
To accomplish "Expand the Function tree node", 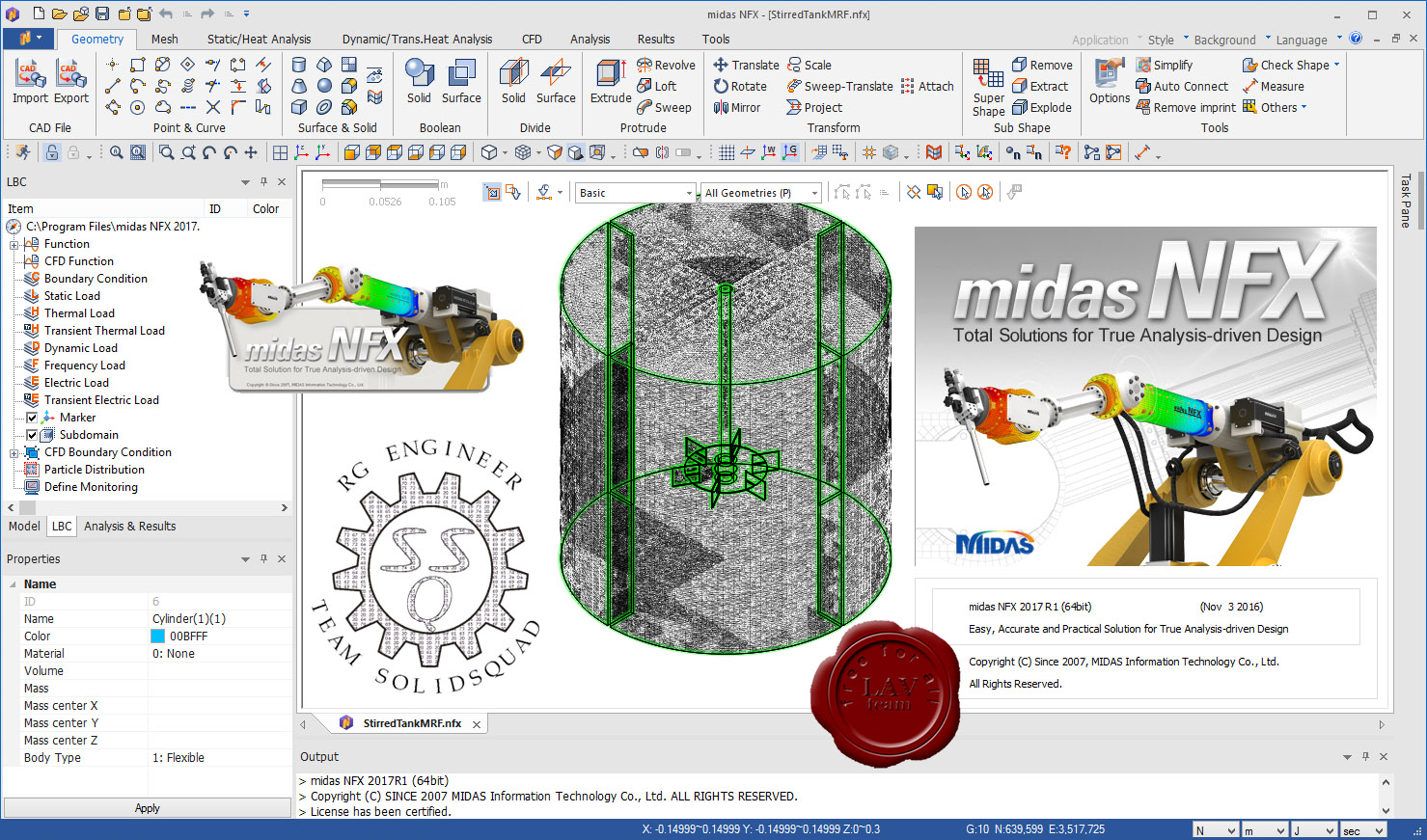I will click(14, 244).
